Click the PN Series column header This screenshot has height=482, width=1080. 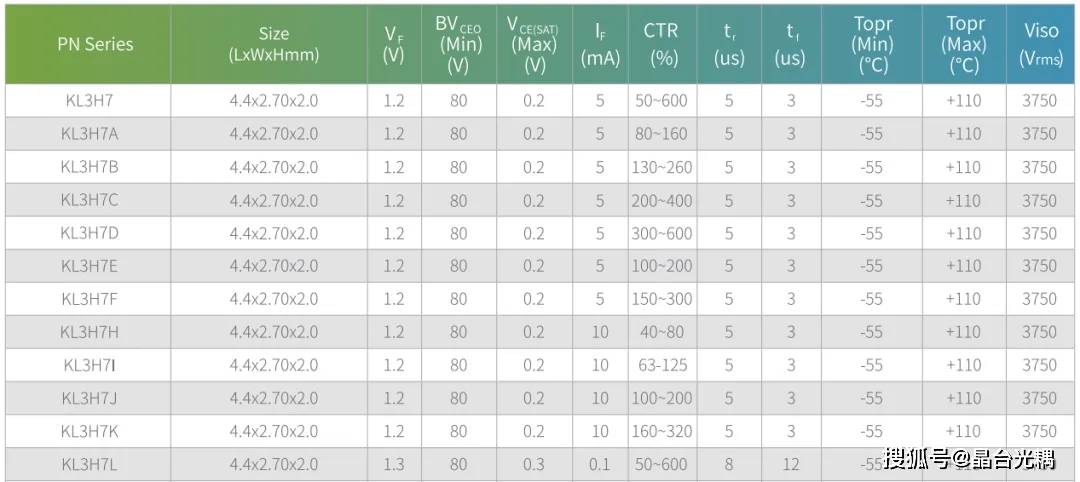click(95, 44)
